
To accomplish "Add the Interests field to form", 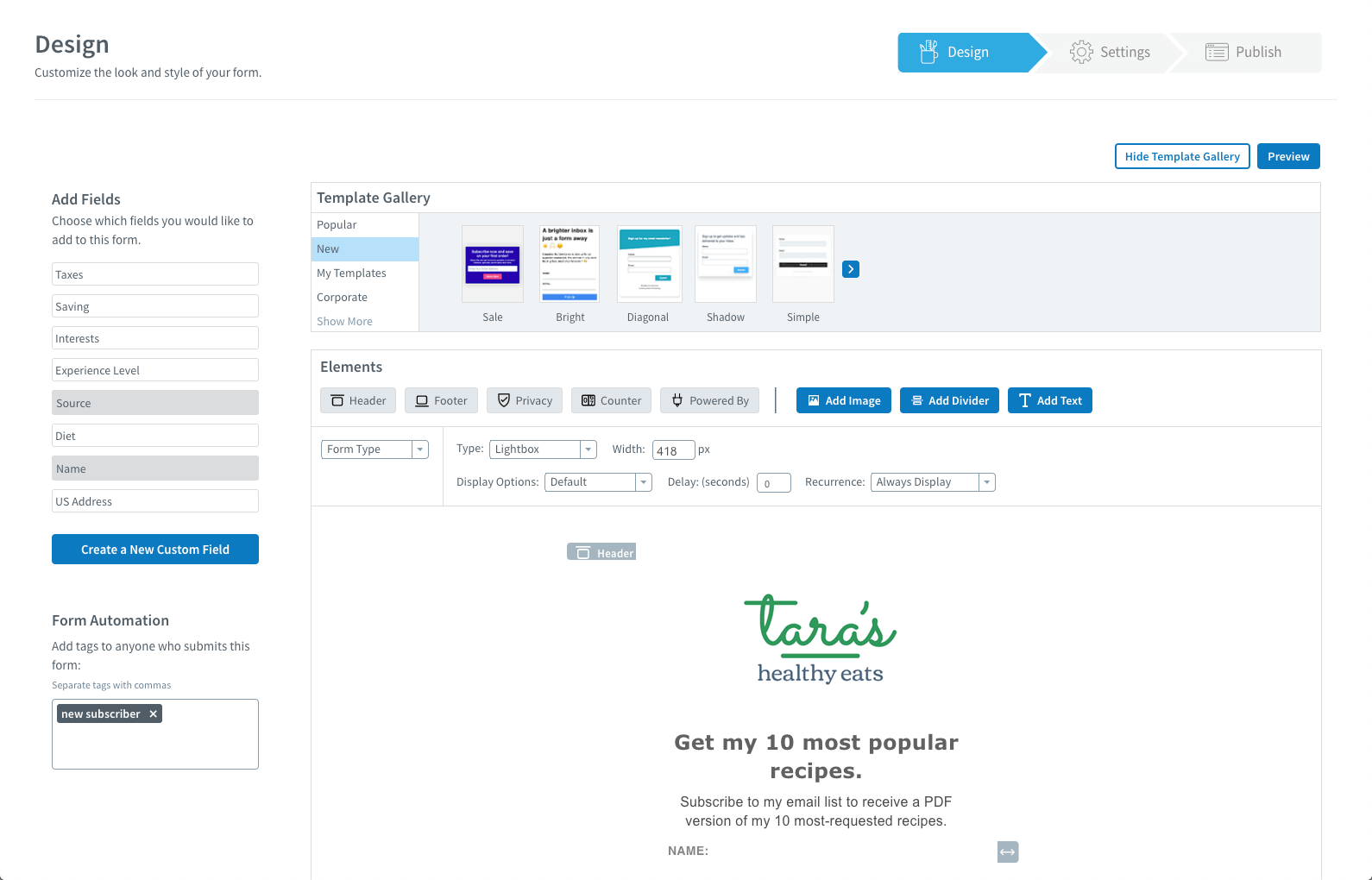I will [155, 338].
